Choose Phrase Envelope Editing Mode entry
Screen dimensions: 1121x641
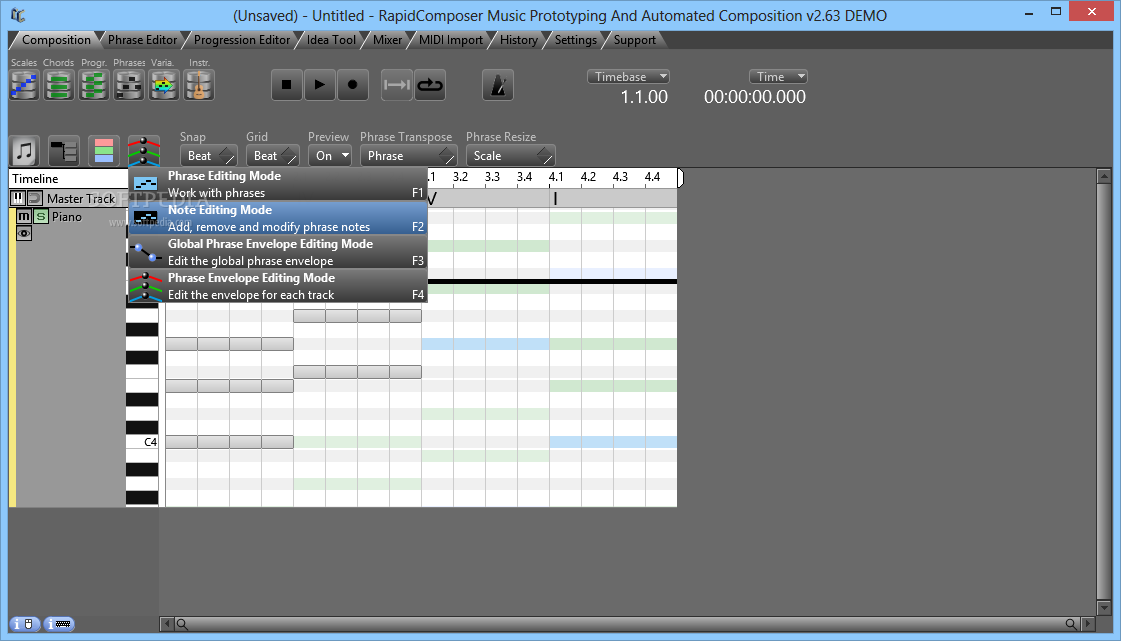278,286
